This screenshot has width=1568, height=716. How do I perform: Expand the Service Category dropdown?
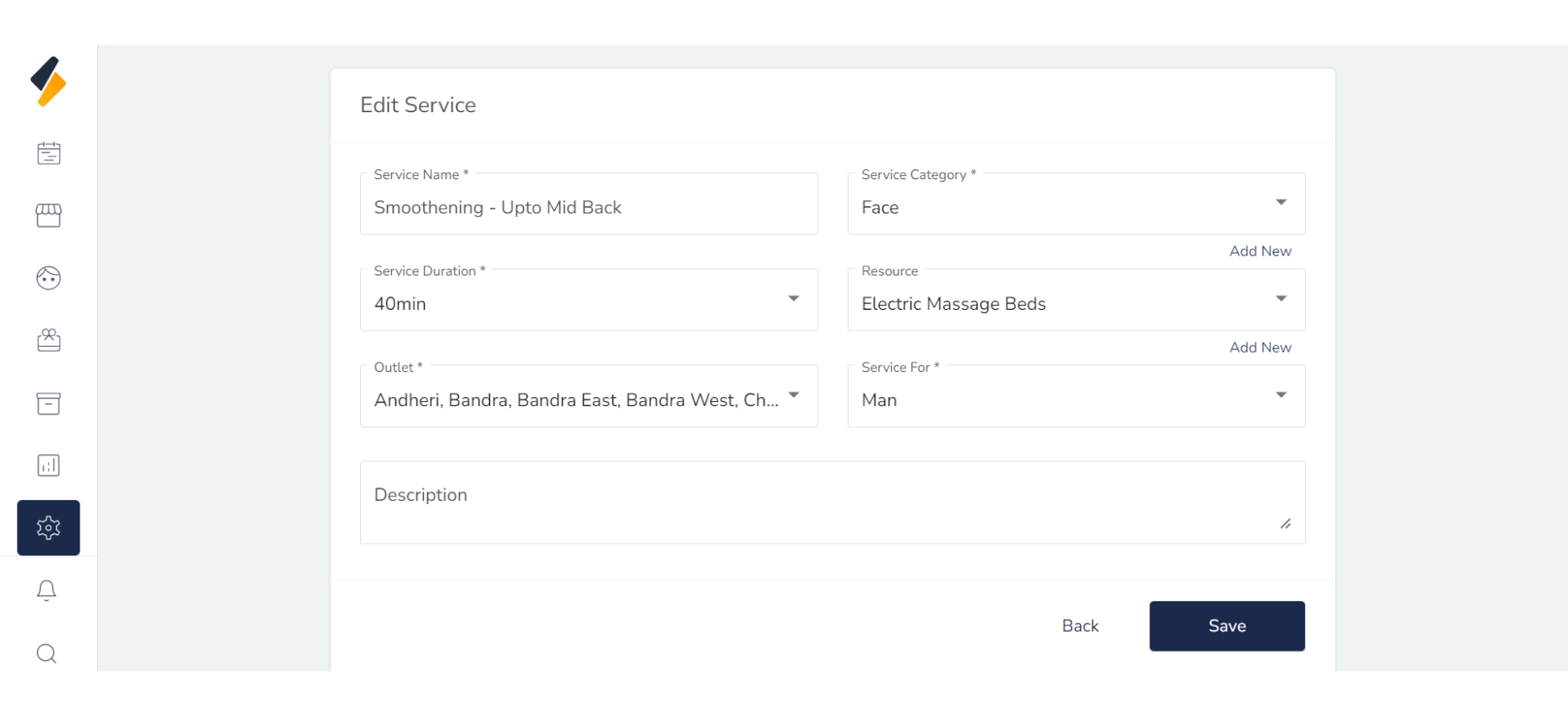tap(1075, 204)
